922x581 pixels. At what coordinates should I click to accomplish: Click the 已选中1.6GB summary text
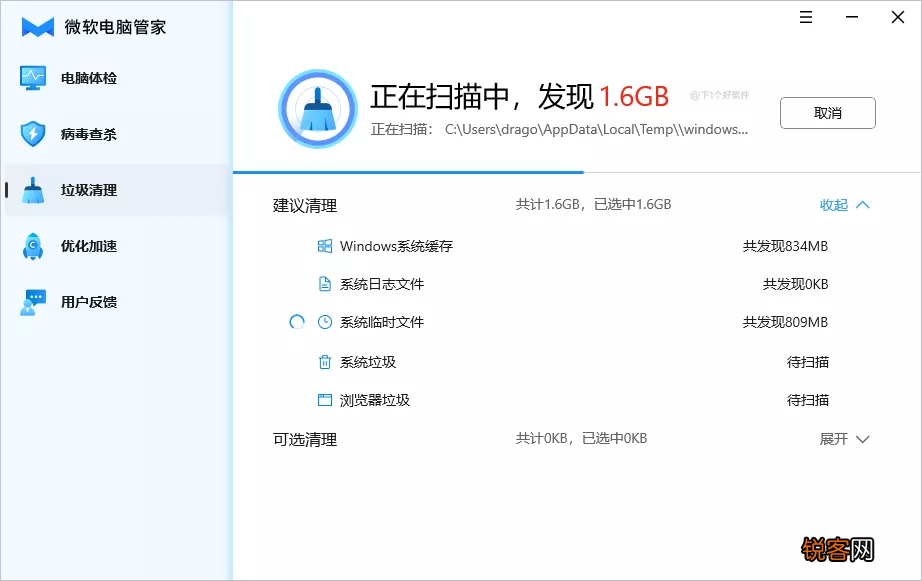point(634,204)
